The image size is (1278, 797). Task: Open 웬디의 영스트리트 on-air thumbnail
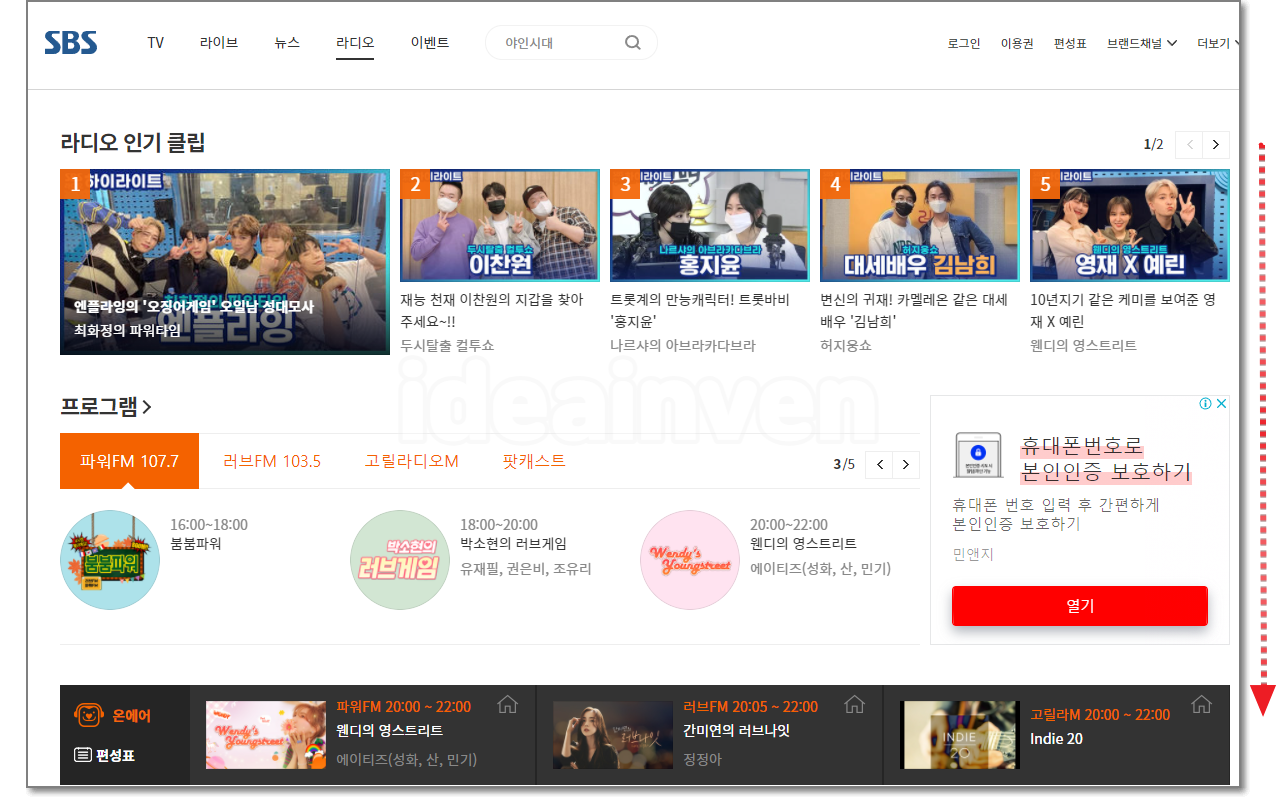(265, 735)
